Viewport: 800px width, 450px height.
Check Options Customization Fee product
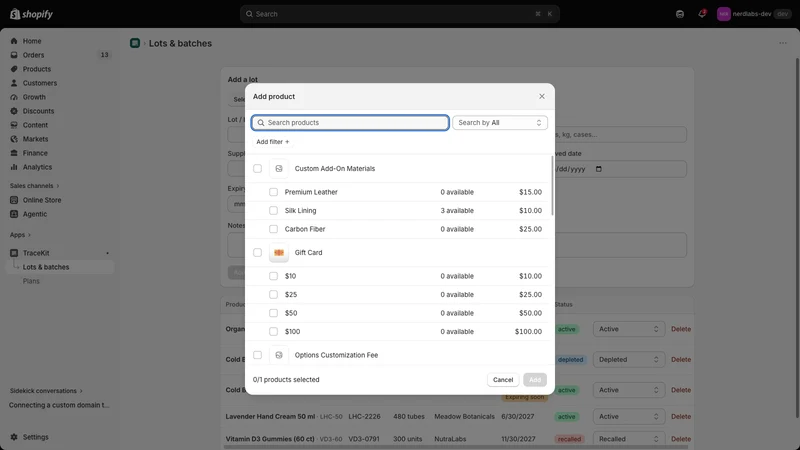click(x=258, y=355)
